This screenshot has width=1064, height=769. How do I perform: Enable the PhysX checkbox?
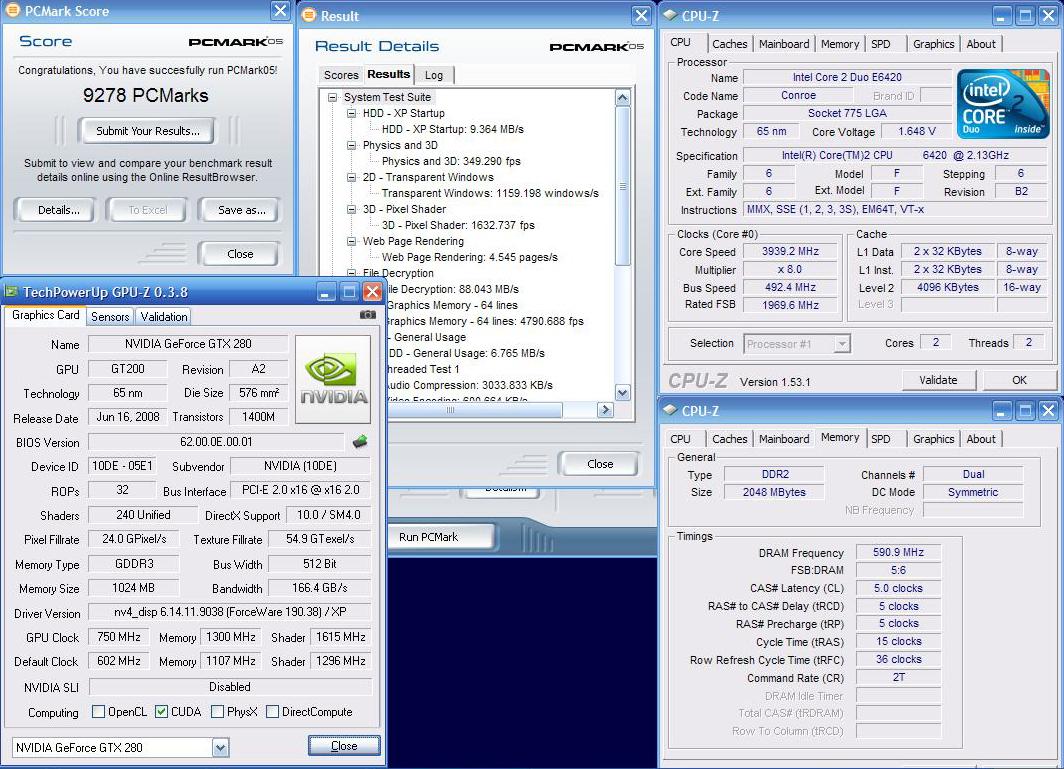[x=217, y=711]
